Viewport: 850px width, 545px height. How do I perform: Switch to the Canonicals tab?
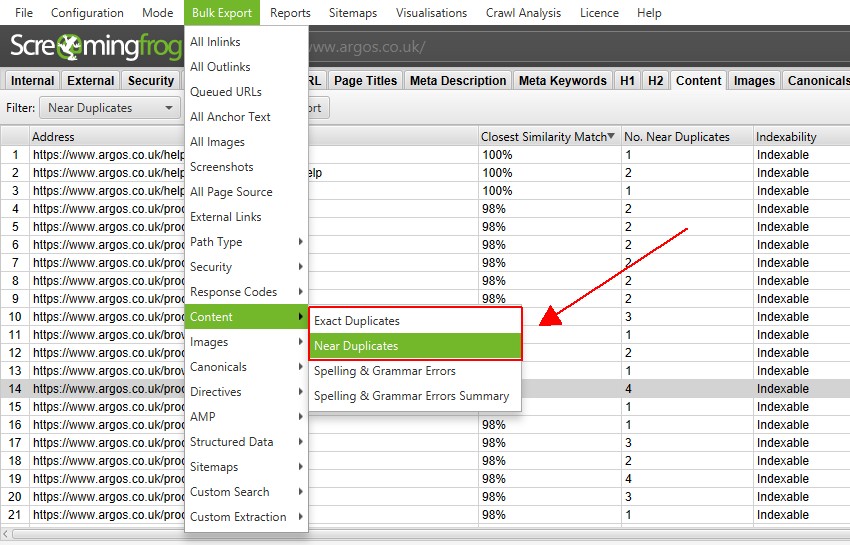816,80
